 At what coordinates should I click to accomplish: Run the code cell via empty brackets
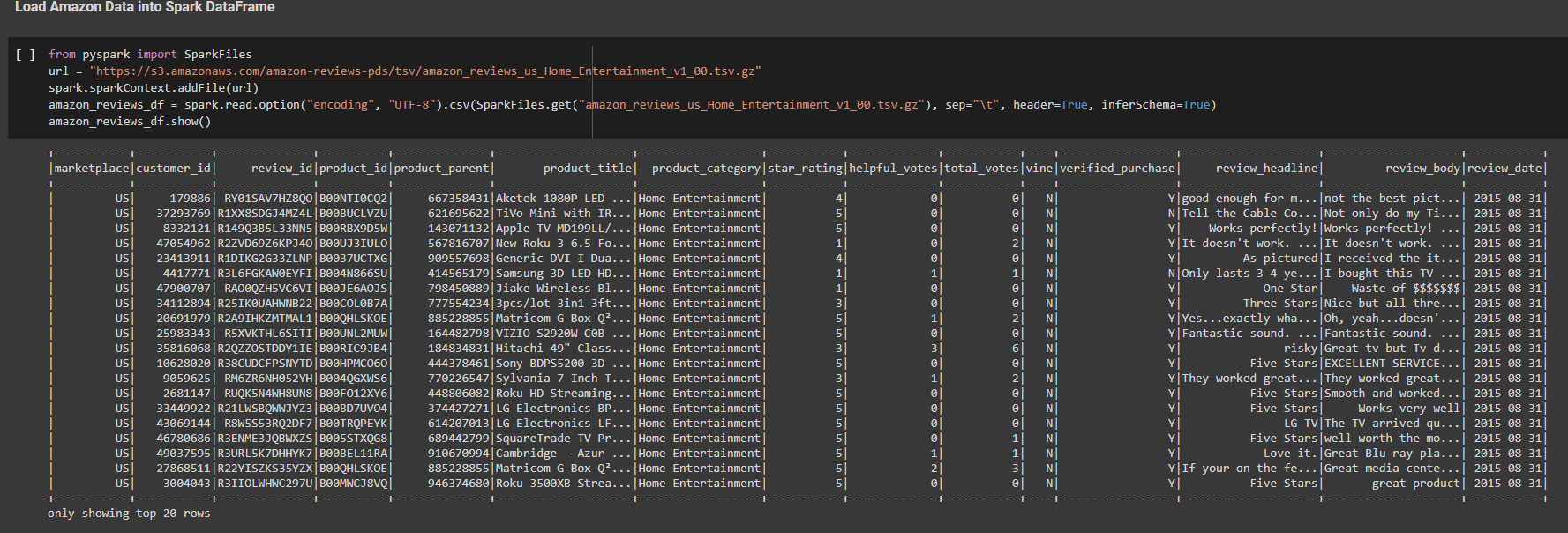pos(26,55)
